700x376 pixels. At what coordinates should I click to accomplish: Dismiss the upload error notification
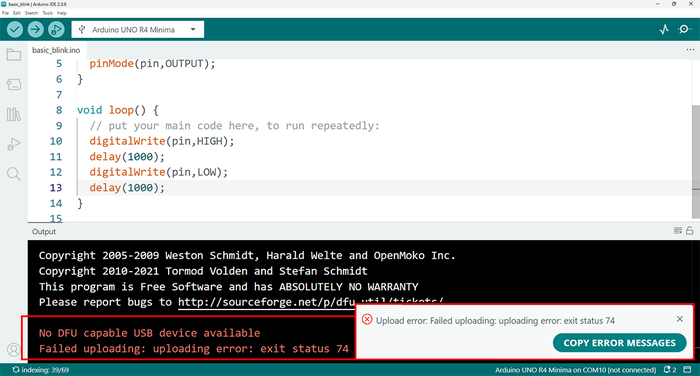click(679, 319)
